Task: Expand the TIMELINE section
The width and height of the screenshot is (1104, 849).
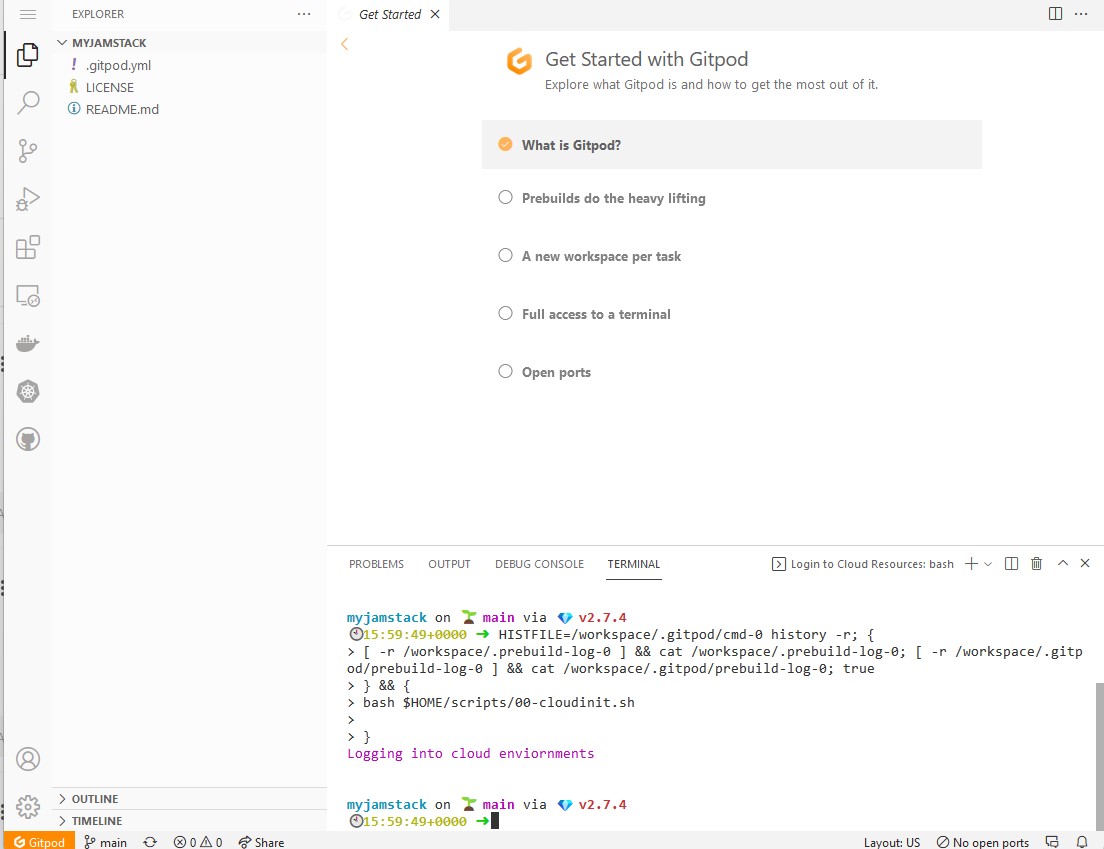Action: (x=189, y=821)
